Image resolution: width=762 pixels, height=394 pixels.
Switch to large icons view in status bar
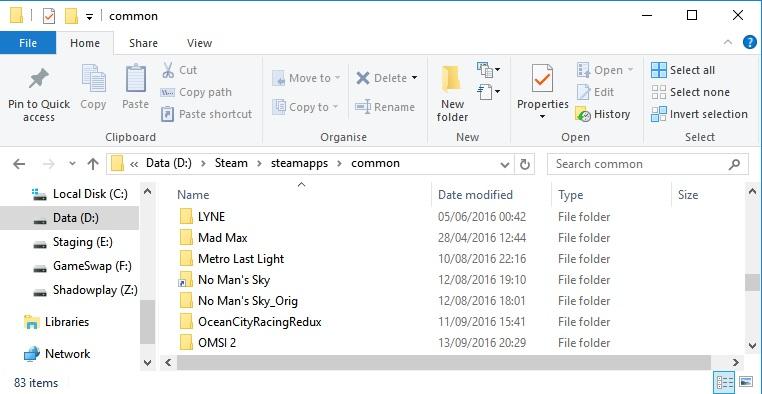click(x=745, y=382)
